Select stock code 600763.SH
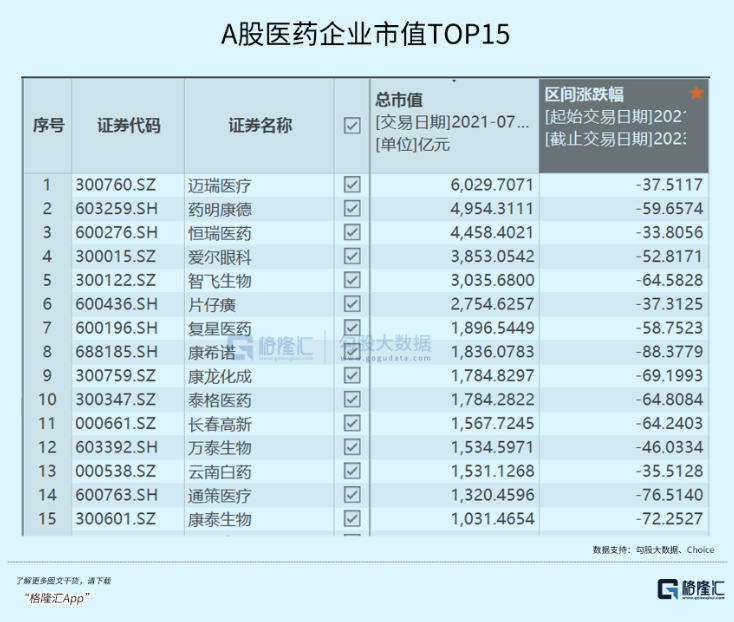 pyautogui.click(x=117, y=495)
